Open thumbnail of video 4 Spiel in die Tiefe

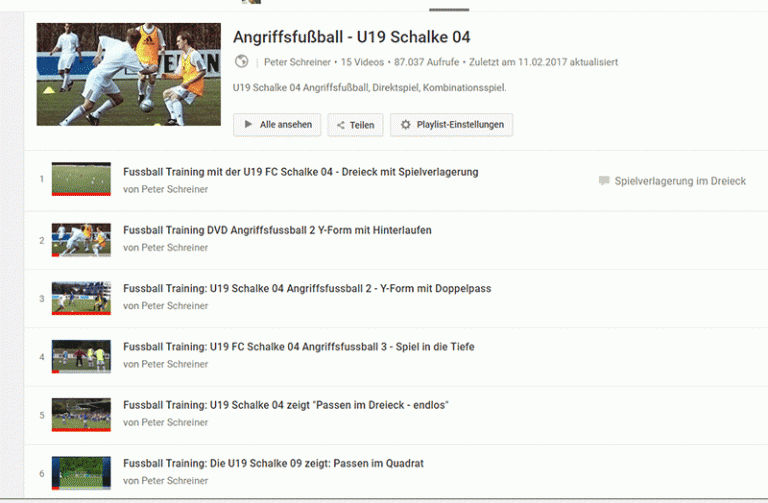coord(81,357)
